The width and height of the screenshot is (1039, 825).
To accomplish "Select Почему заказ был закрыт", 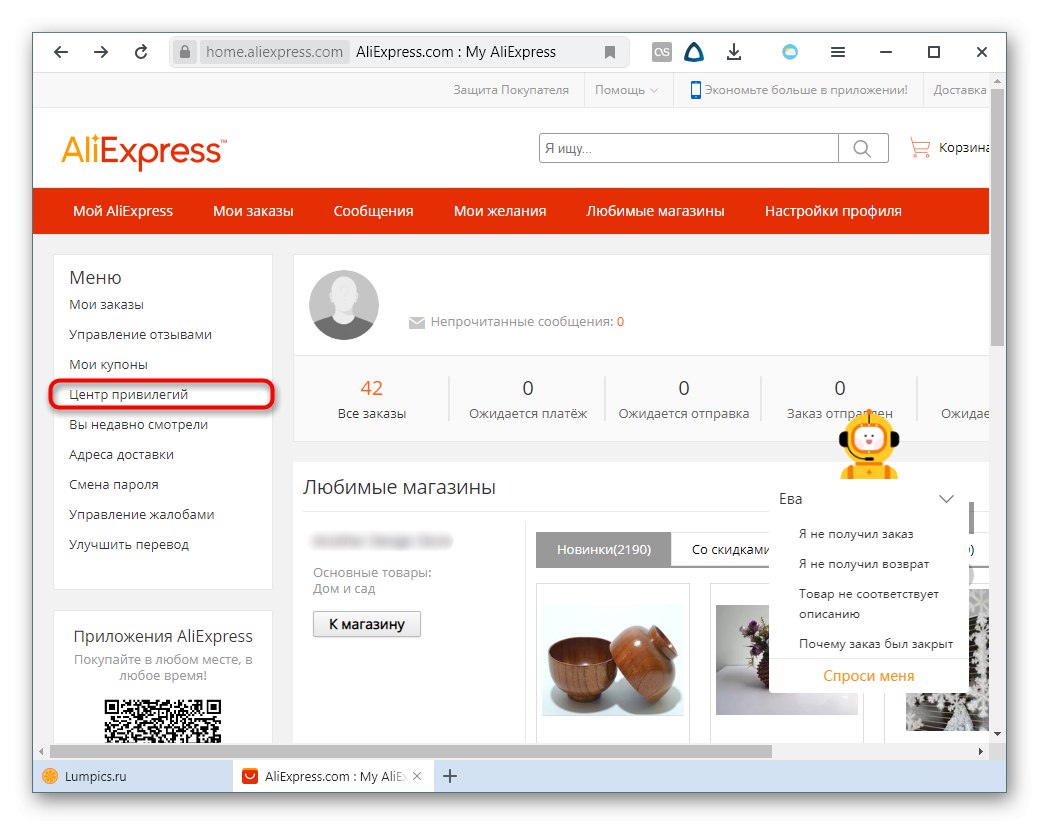I will point(875,643).
